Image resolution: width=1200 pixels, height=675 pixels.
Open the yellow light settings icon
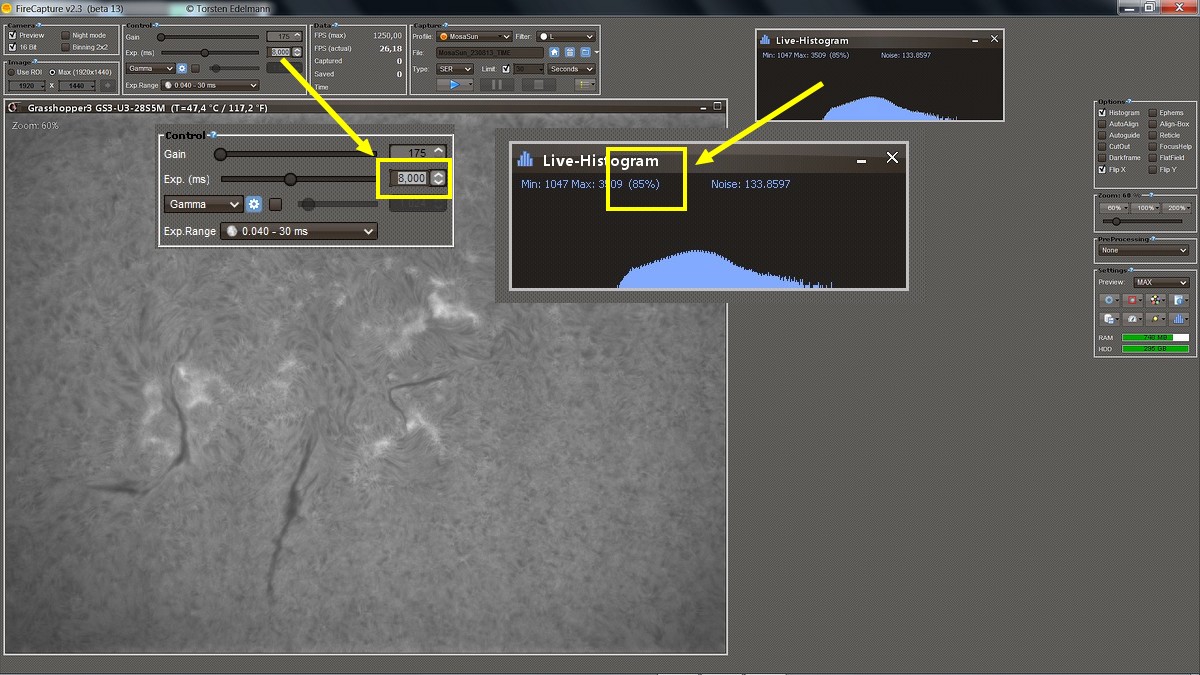pyautogui.click(x=1156, y=319)
